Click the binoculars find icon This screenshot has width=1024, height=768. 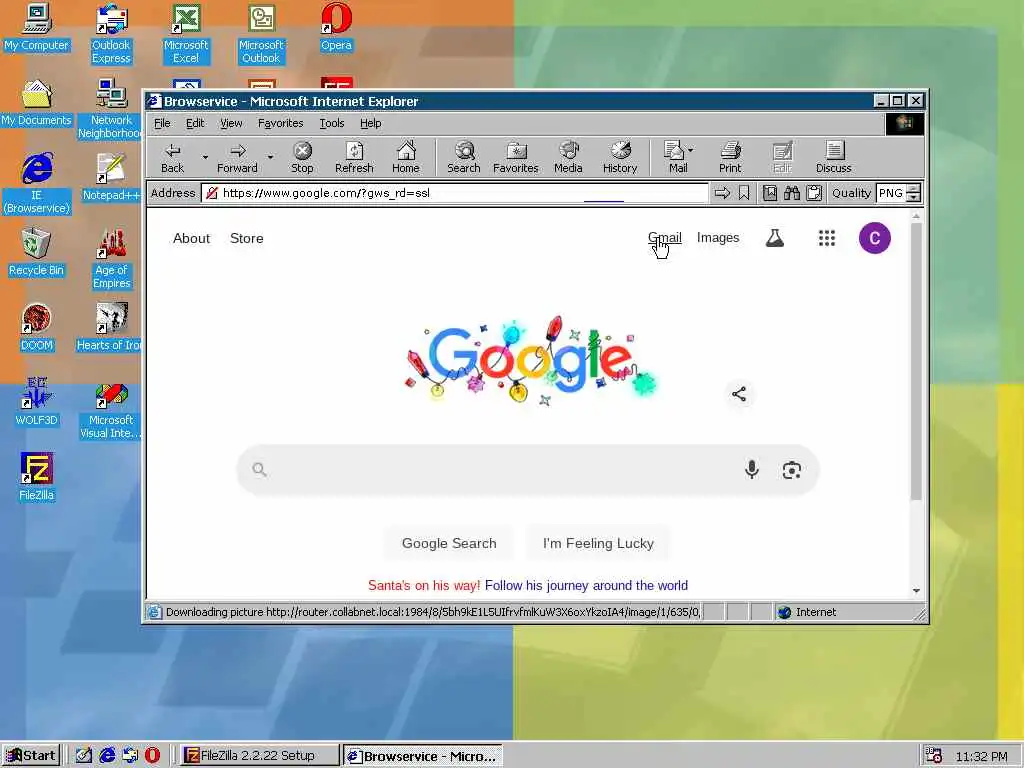pos(792,193)
